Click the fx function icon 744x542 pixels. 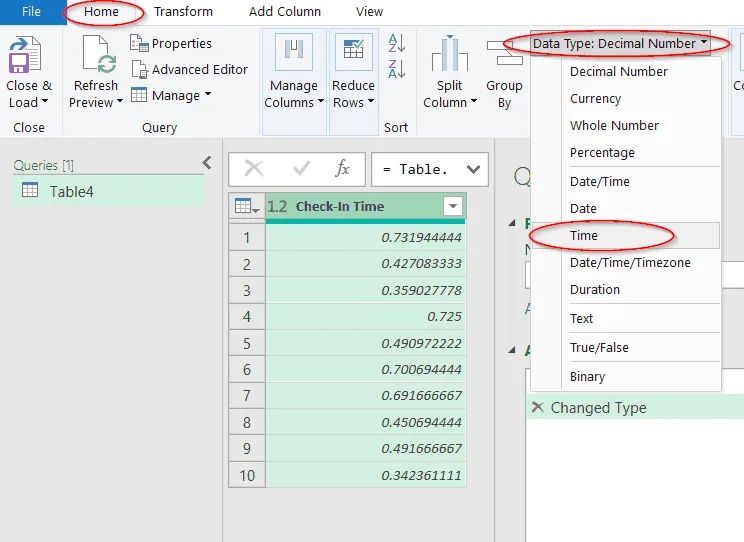pos(342,168)
